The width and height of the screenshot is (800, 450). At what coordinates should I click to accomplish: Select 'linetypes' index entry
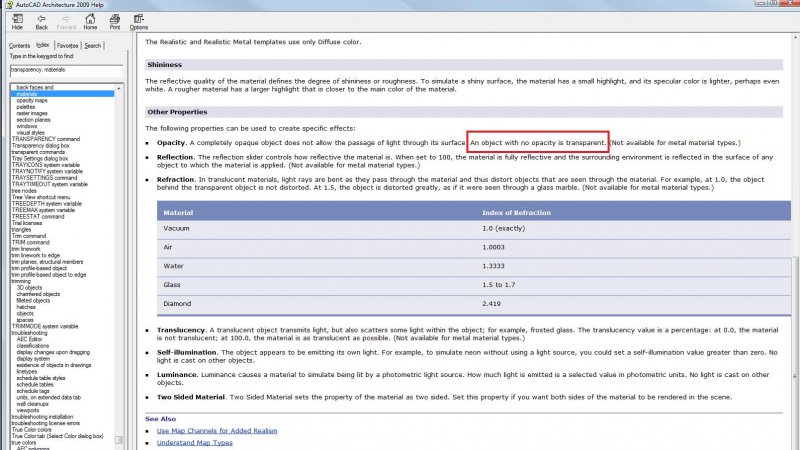coord(27,371)
